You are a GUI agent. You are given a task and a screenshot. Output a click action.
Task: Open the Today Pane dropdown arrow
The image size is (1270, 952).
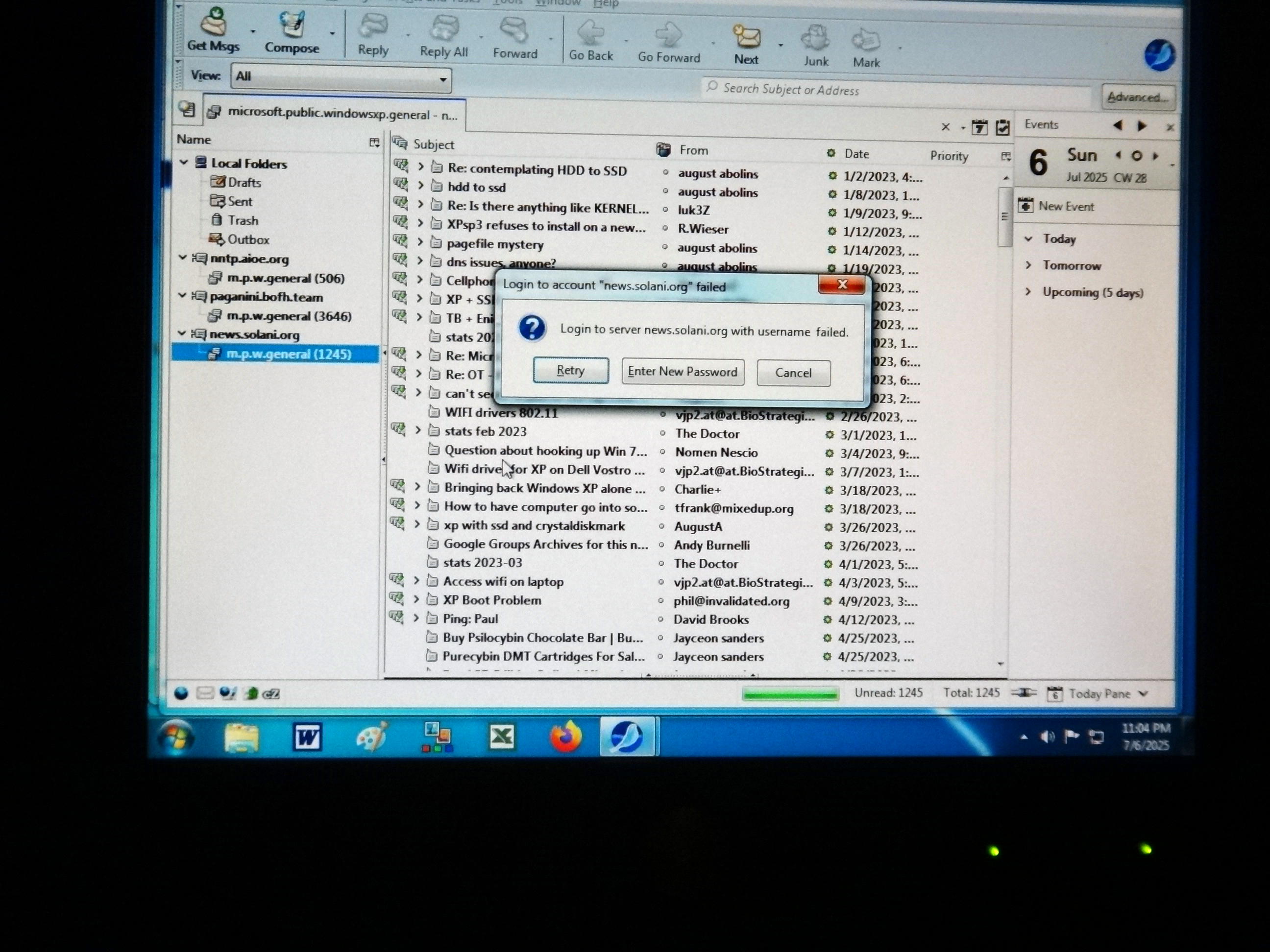pos(1143,694)
